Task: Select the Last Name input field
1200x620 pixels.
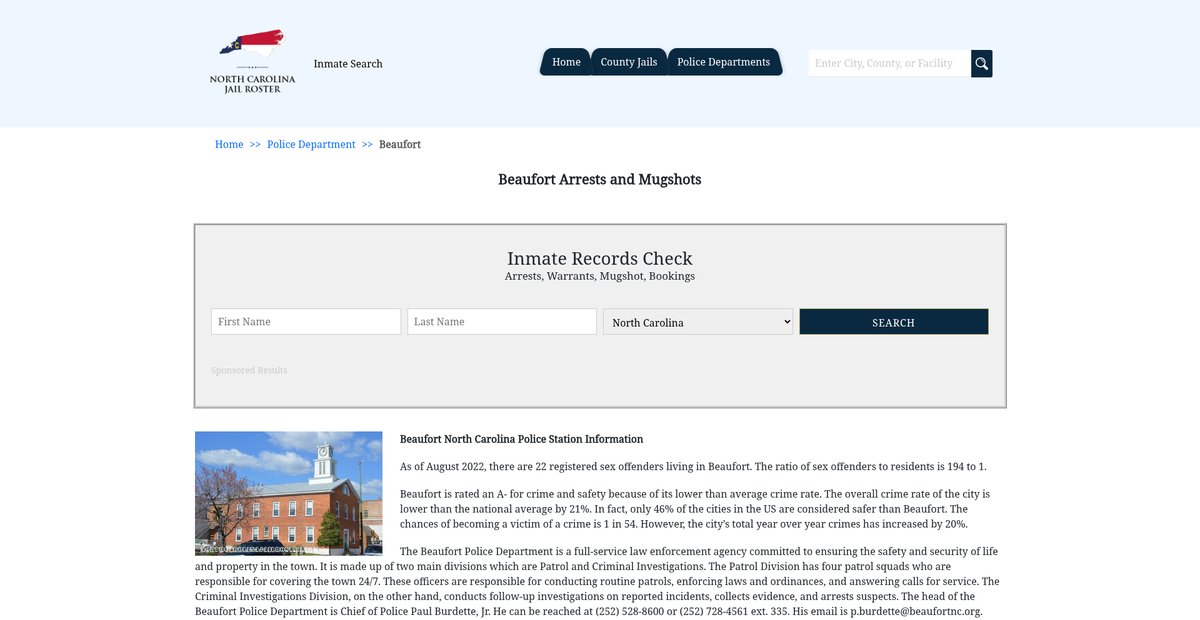Action: click(502, 321)
